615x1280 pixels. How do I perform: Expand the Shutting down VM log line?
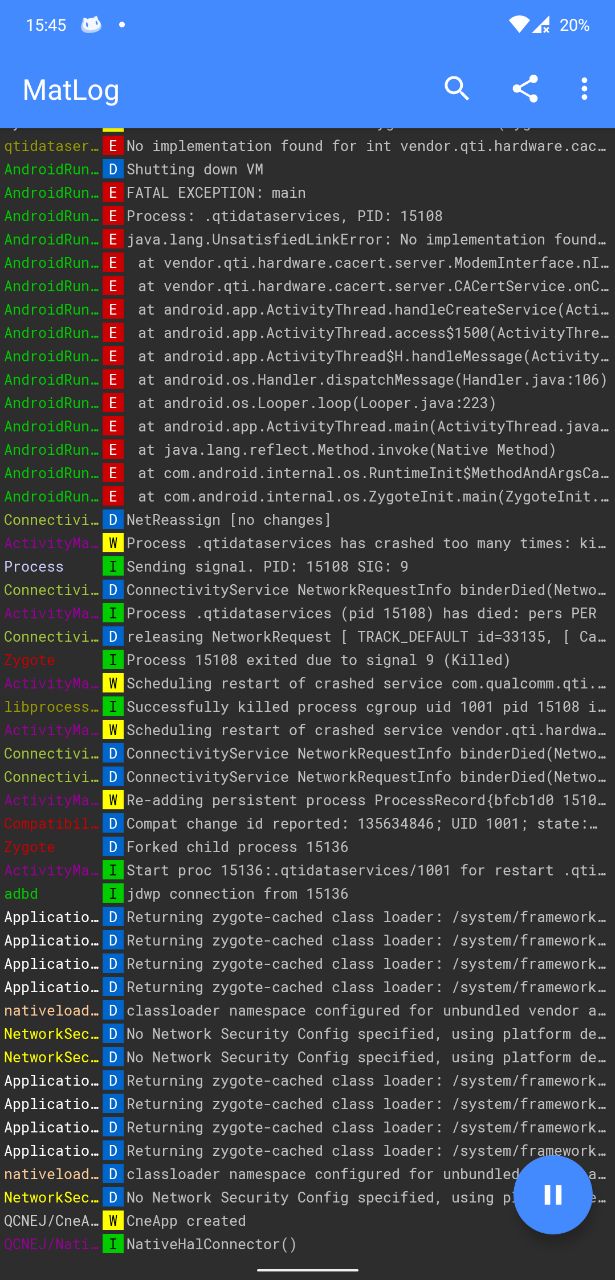(195, 169)
